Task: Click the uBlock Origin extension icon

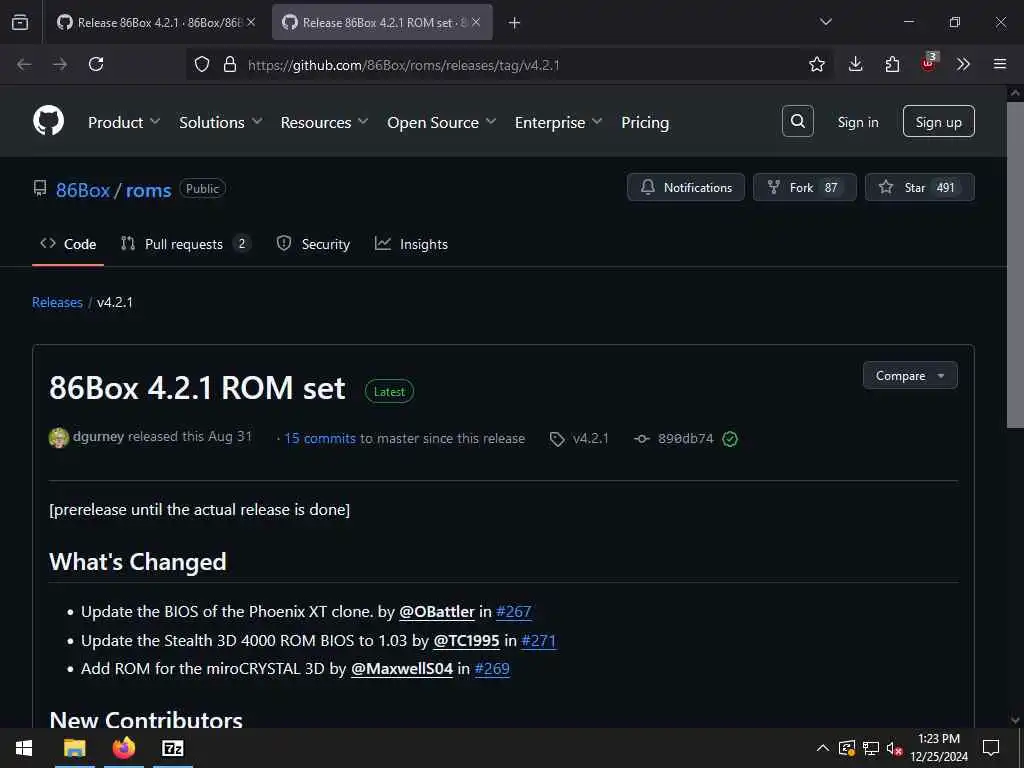Action: 928,63
